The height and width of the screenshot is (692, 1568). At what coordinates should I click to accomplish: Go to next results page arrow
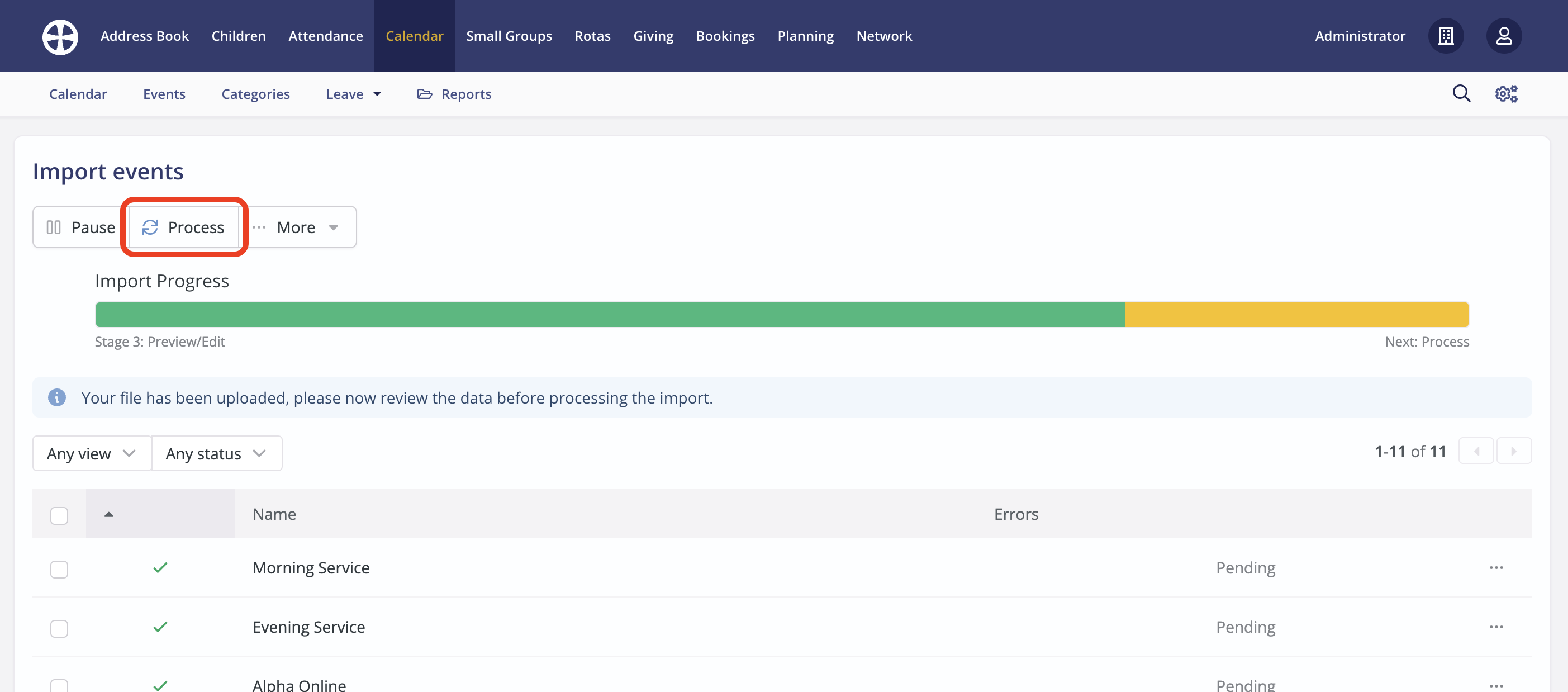(x=1513, y=452)
